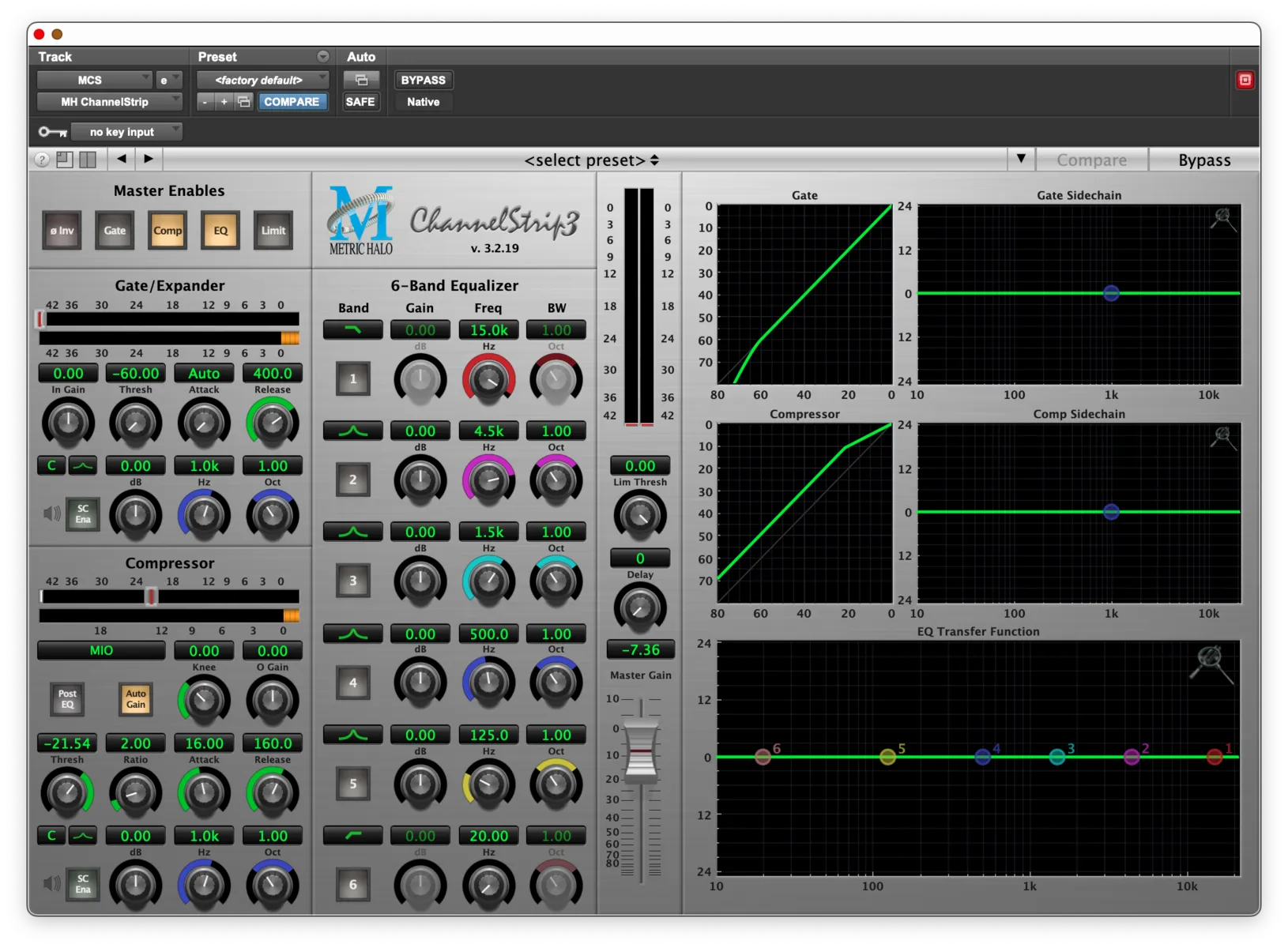Viewport: 1288px width, 948px height.
Task: Click Compressor sidechain listen speaker icon
Action: click(x=52, y=884)
